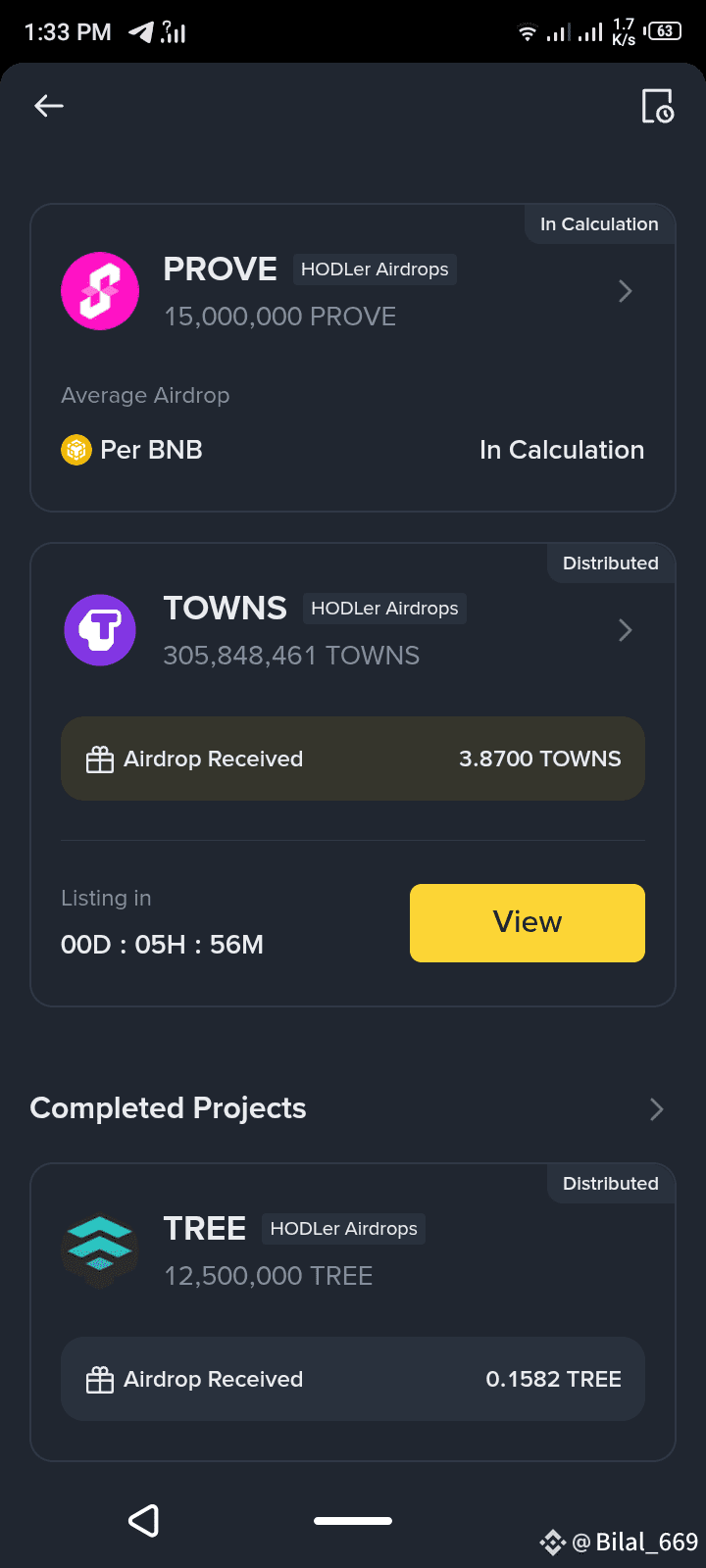
Task: Tap the purple TOWNS token logo
Action: [x=100, y=630]
